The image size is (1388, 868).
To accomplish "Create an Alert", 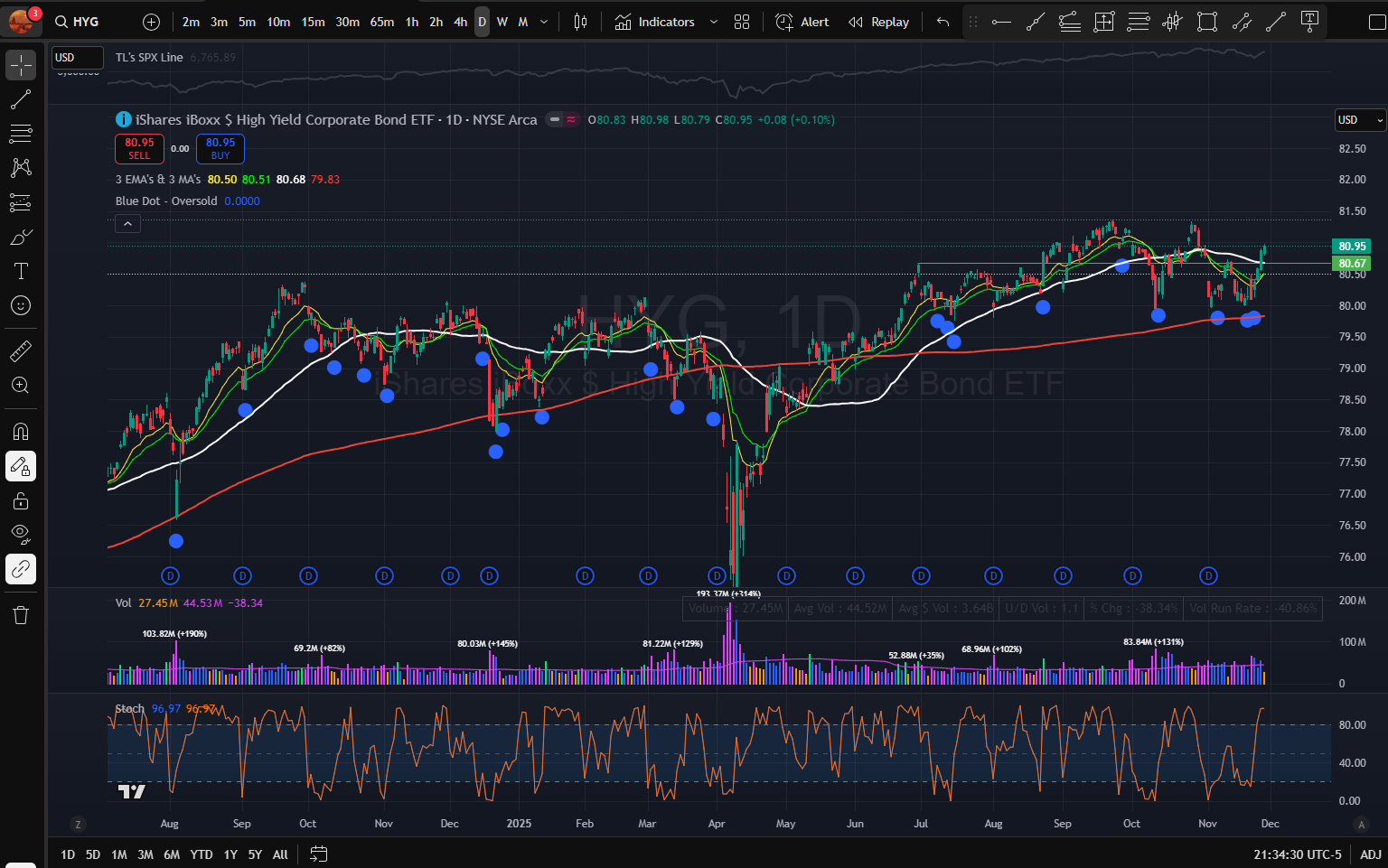I will pyautogui.click(x=802, y=22).
